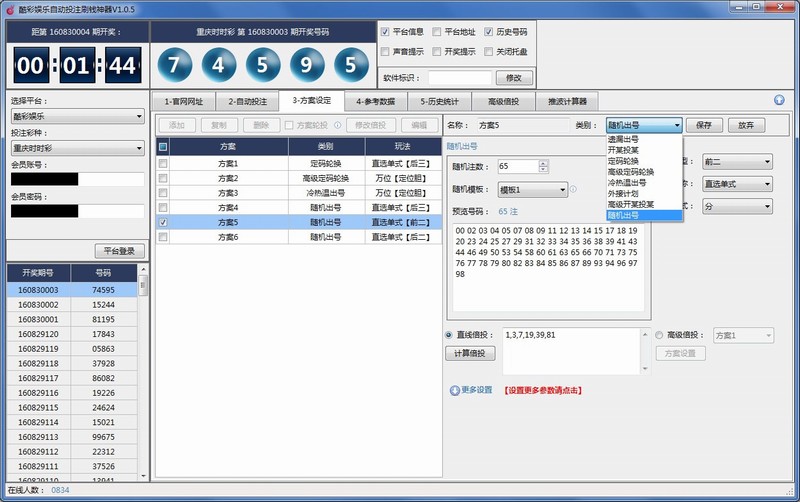Screen dimensions: 800x502
Task: Click the info icon beside 随机模板 dropdown
Action: tap(574, 189)
